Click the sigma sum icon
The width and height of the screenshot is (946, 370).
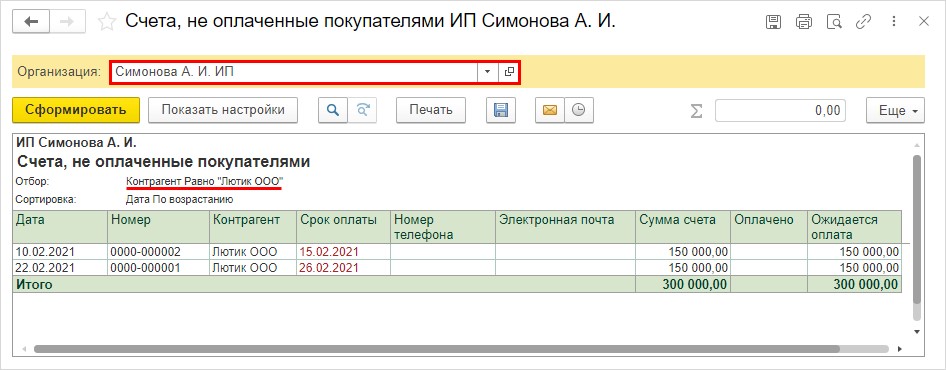[x=696, y=110]
